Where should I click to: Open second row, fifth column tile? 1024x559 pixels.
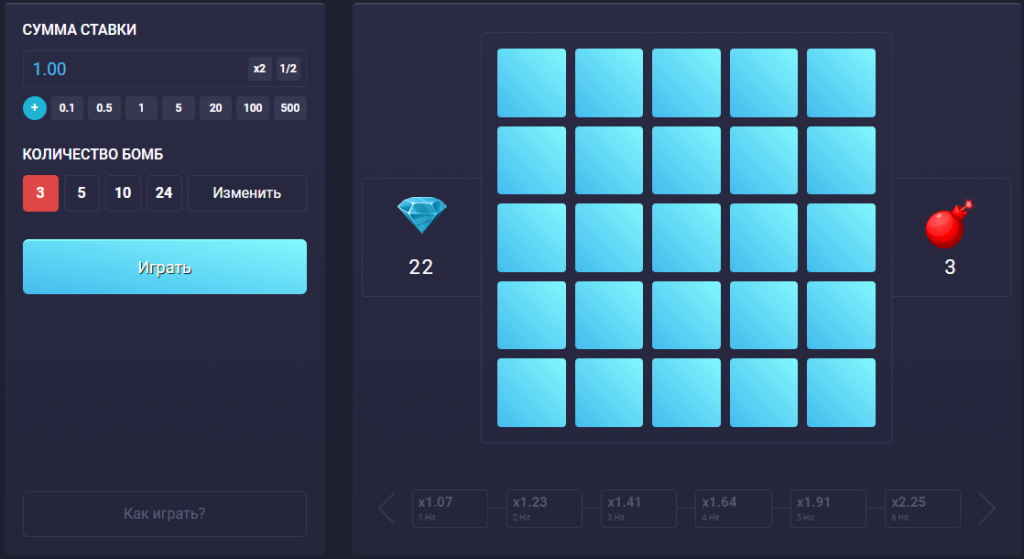[x=841, y=161]
